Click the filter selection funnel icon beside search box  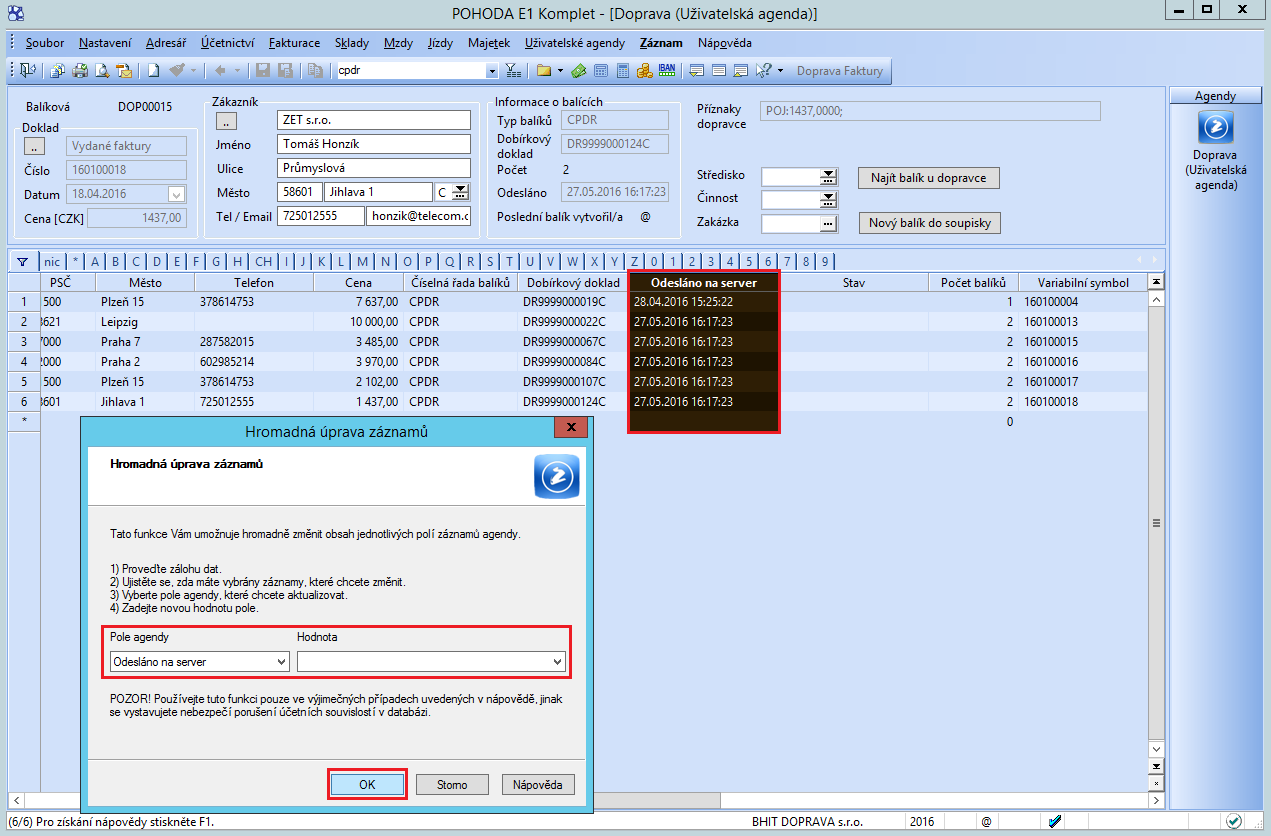(x=513, y=70)
